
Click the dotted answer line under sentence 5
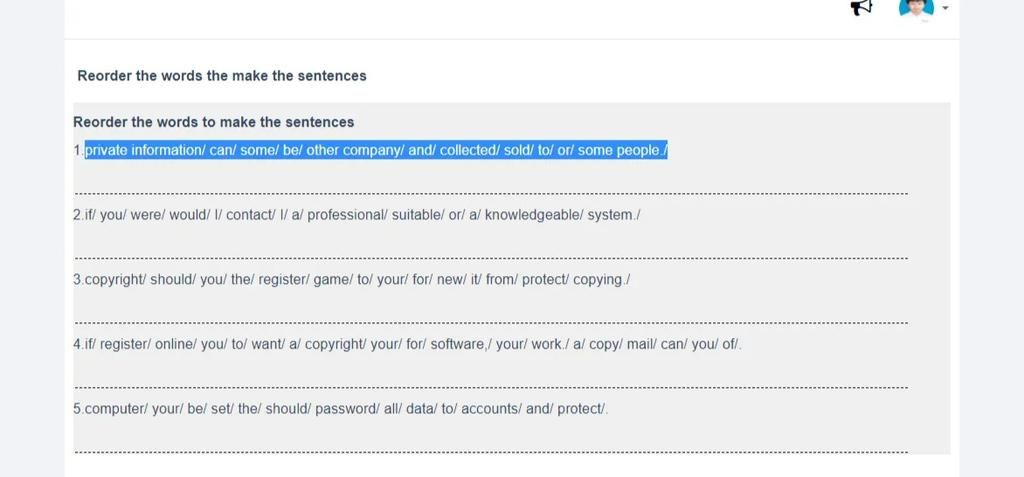(491, 452)
